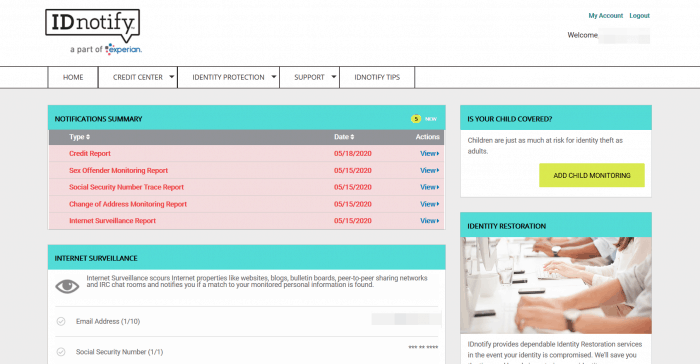Open Change of Address Monitoring Report title
Viewport: 700px width, 364px height.
coord(128,204)
